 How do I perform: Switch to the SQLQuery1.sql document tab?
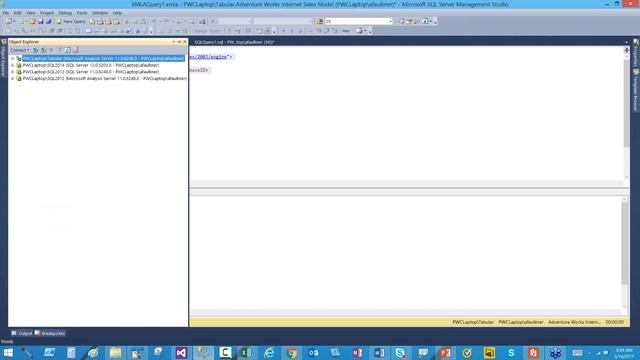click(x=234, y=42)
